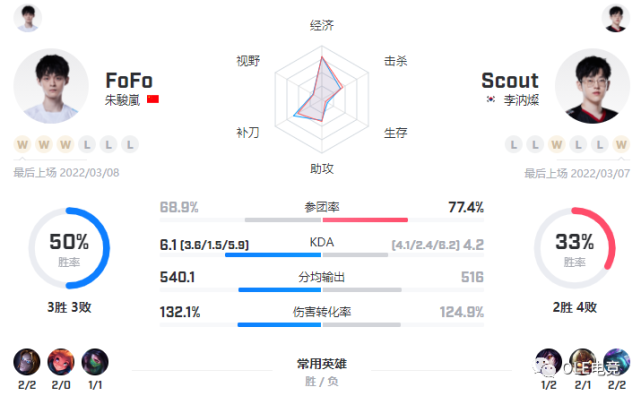
Task: Click the Scout player name
Action: click(510, 81)
